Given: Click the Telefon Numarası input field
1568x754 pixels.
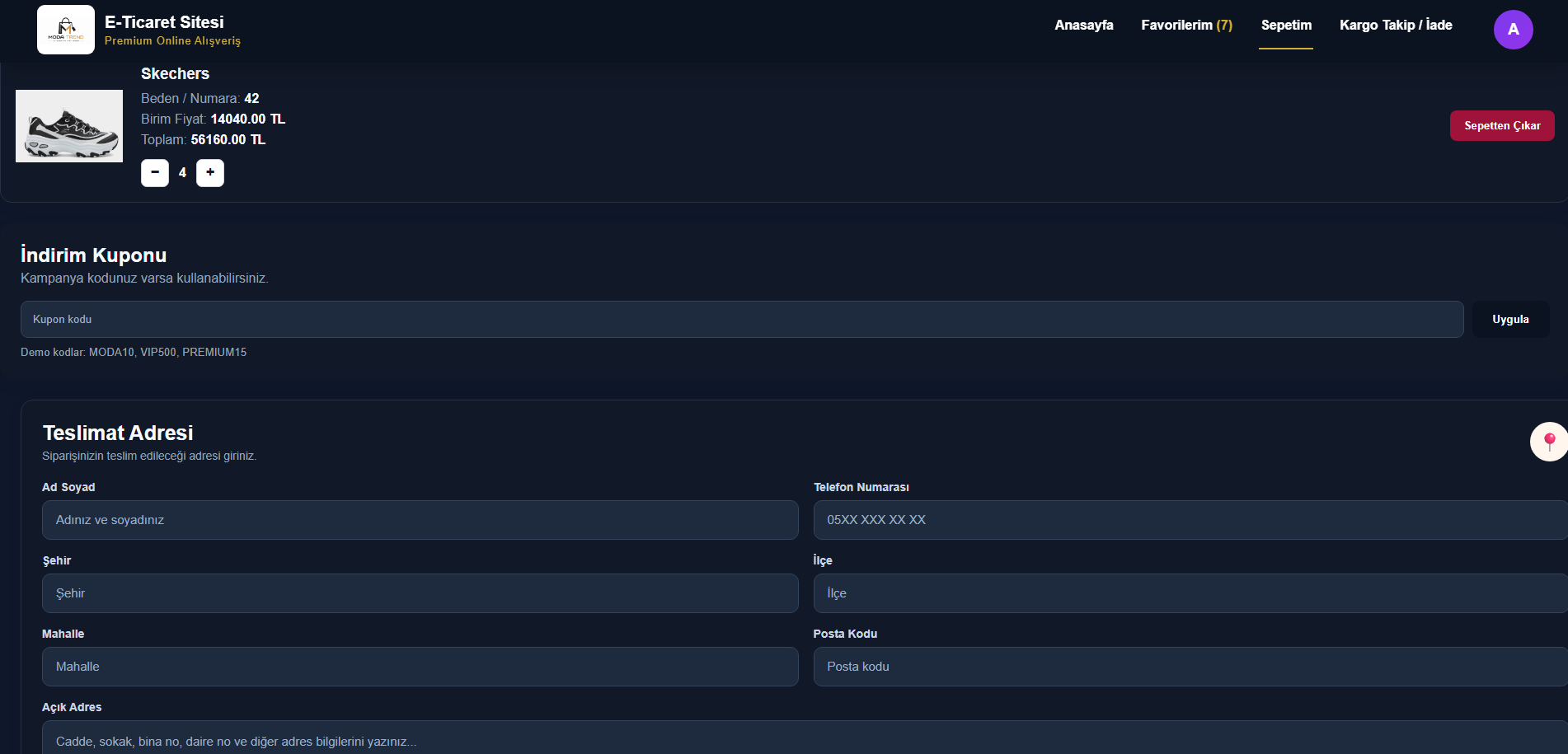Looking at the screenshot, I should click(x=1190, y=520).
